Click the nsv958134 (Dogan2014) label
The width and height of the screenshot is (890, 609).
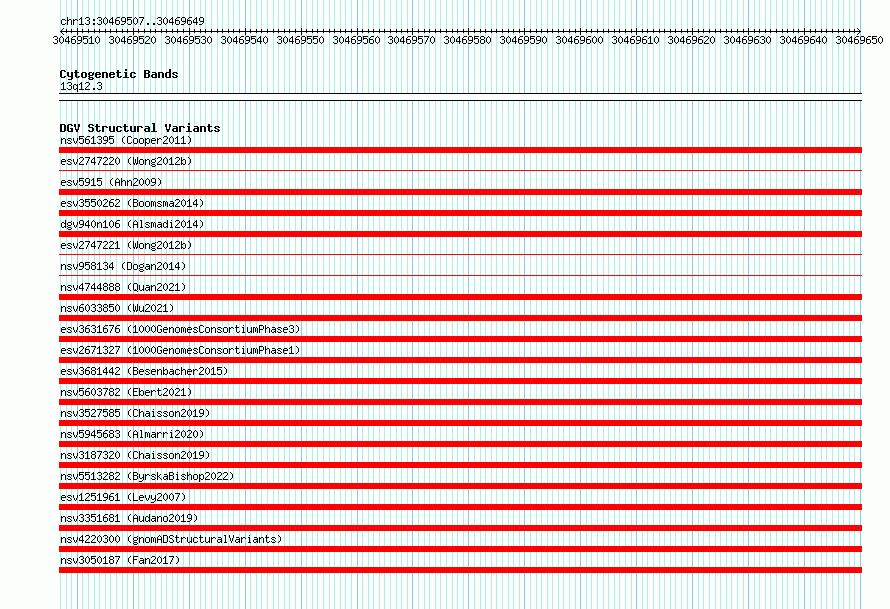pyautogui.click(x=123, y=266)
